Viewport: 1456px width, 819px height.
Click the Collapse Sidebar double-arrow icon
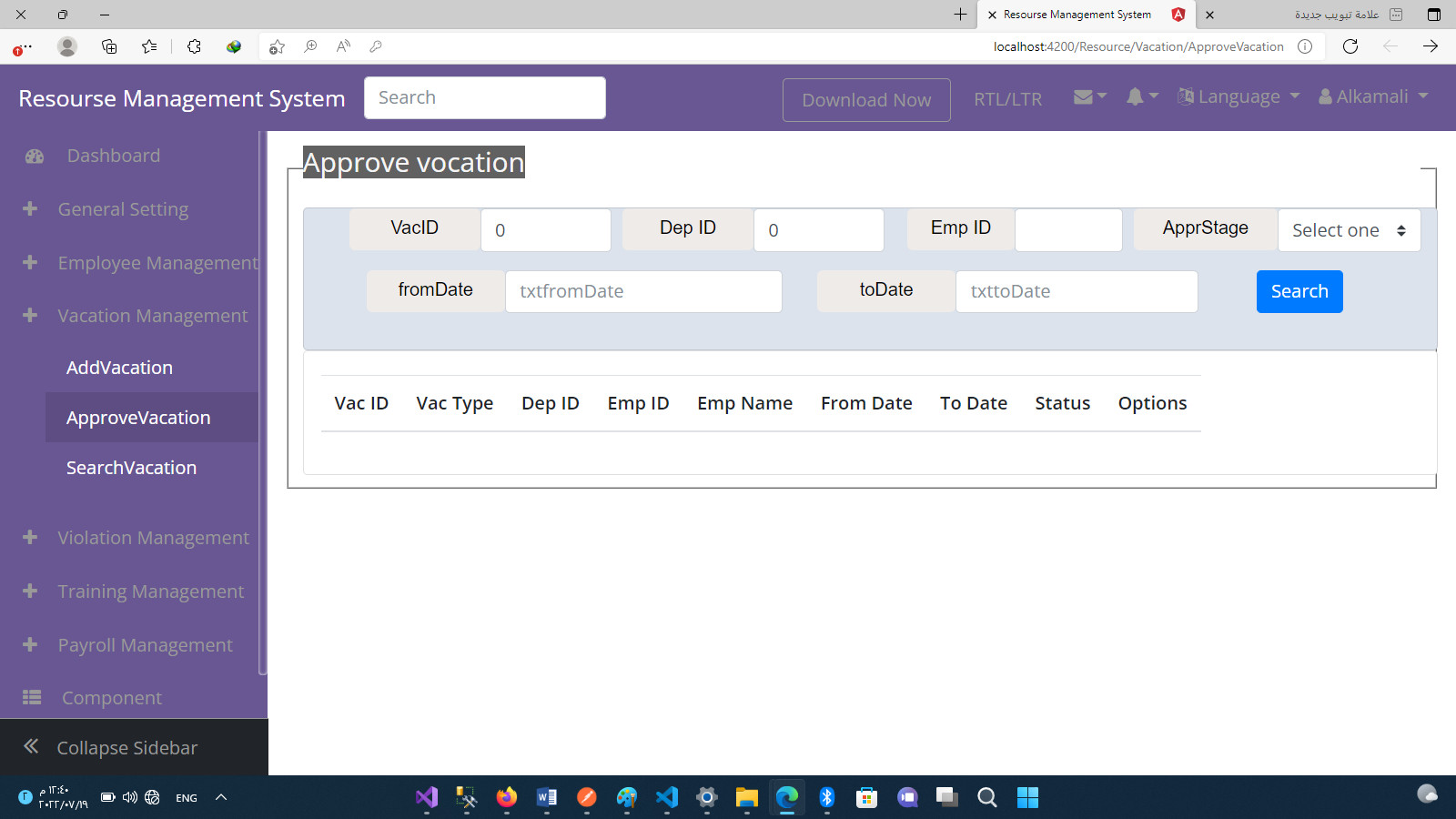click(30, 746)
